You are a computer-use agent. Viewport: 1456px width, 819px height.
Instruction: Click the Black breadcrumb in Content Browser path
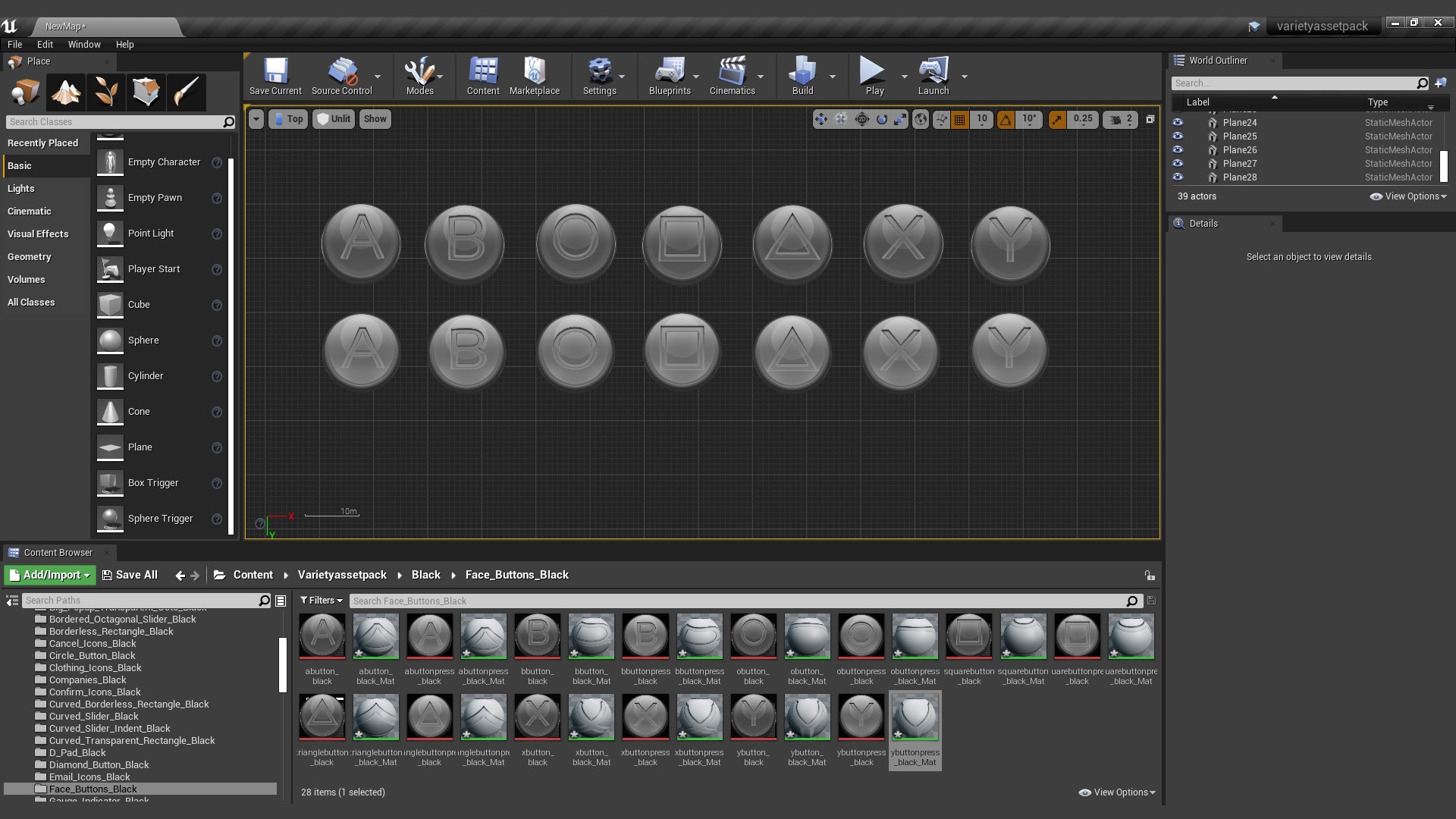pos(425,575)
